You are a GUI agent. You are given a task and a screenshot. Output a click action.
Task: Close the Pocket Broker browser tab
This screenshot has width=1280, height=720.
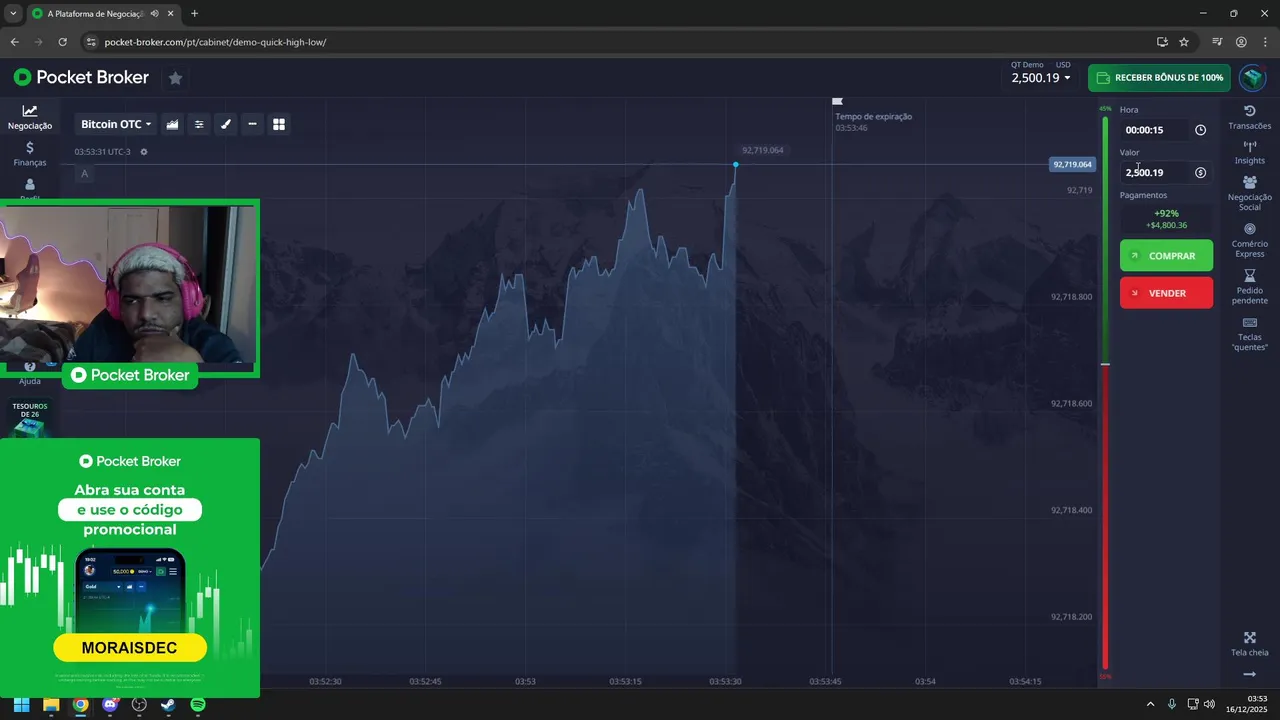(x=171, y=14)
